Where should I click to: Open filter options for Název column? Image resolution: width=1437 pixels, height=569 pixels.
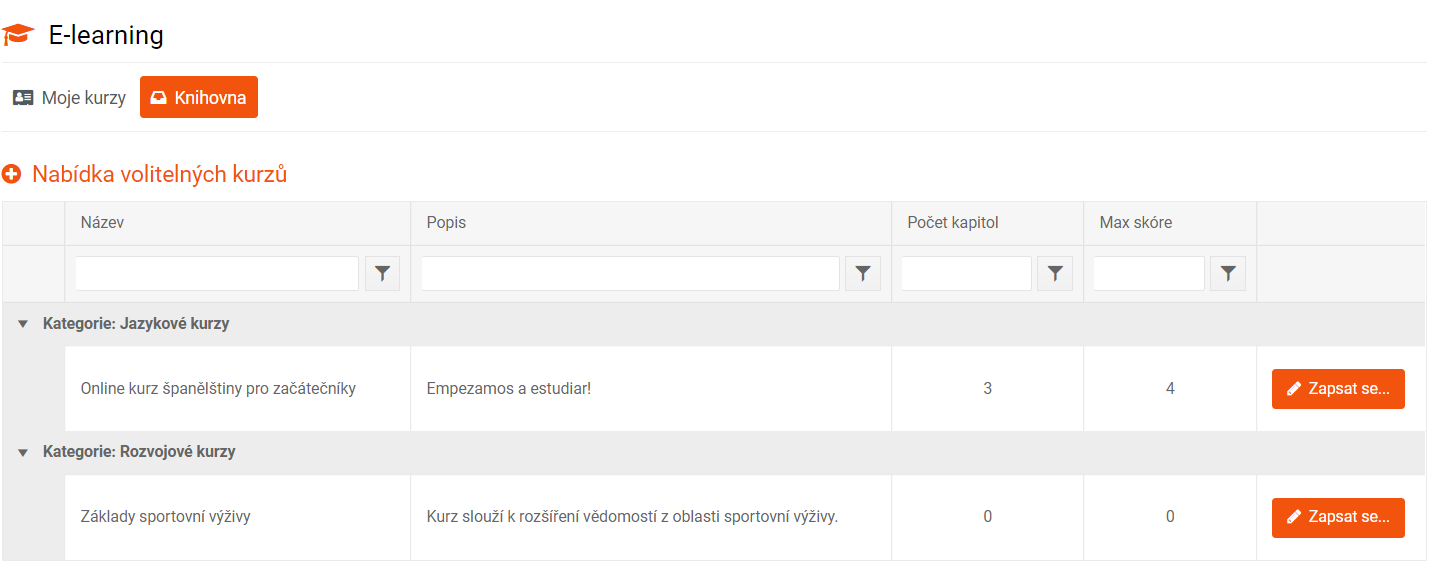382,273
